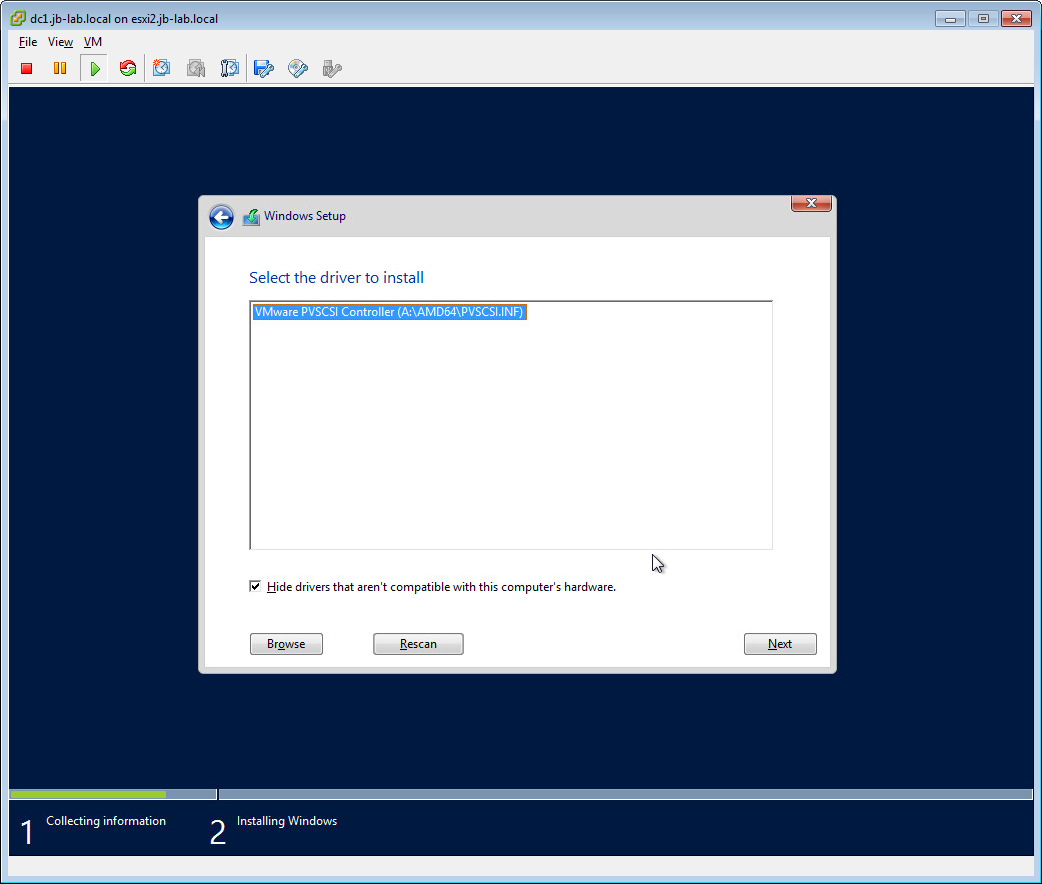Open the Snapshot Manager

pos(230,69)
